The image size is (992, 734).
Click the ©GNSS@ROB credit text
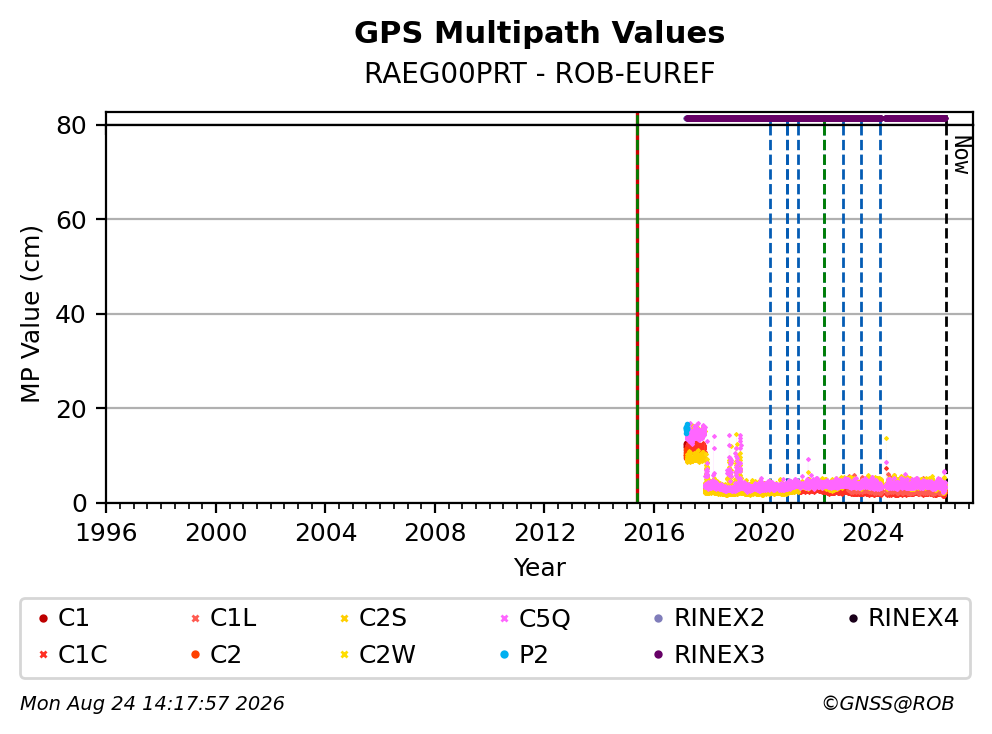tap(888, 704)
